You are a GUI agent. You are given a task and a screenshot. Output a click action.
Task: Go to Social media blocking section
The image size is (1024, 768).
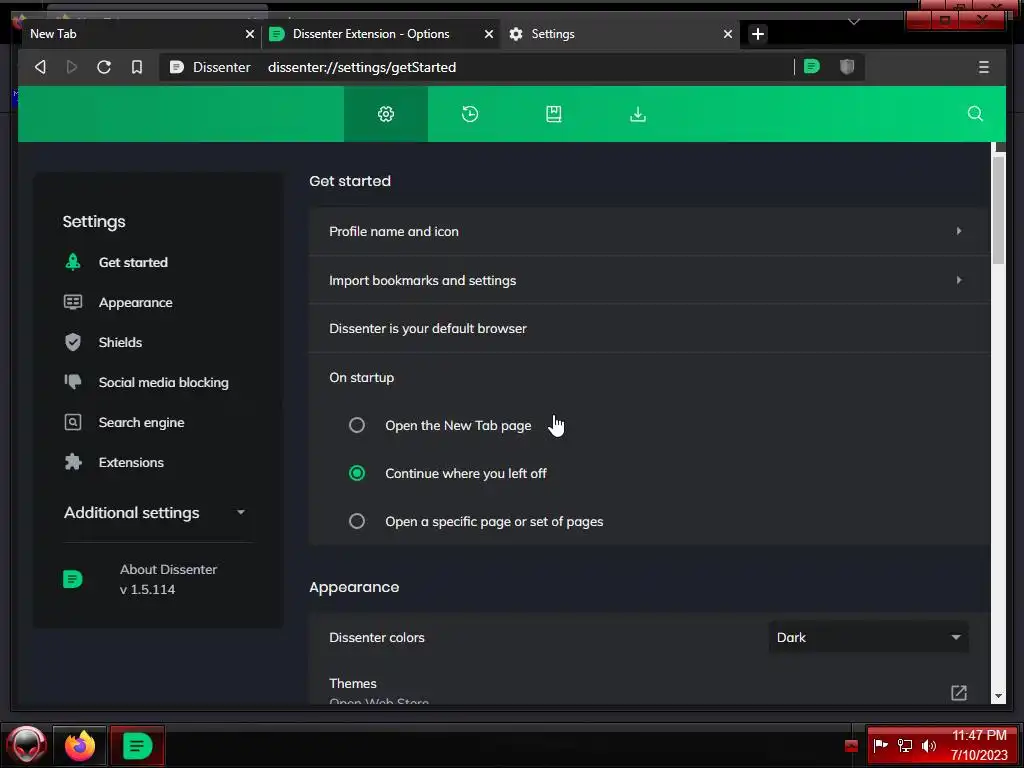pyautogui.click(x=163, y=382)
